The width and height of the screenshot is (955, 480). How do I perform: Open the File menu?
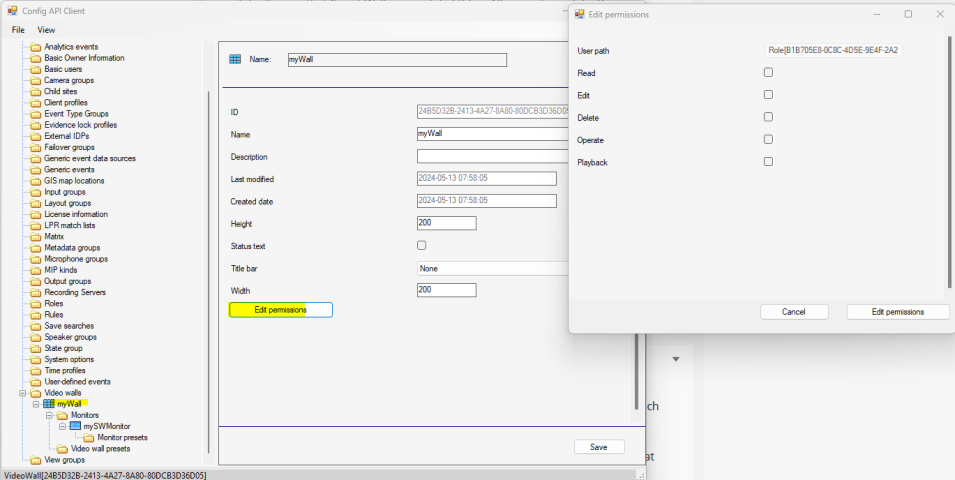[x=18, y=30]
